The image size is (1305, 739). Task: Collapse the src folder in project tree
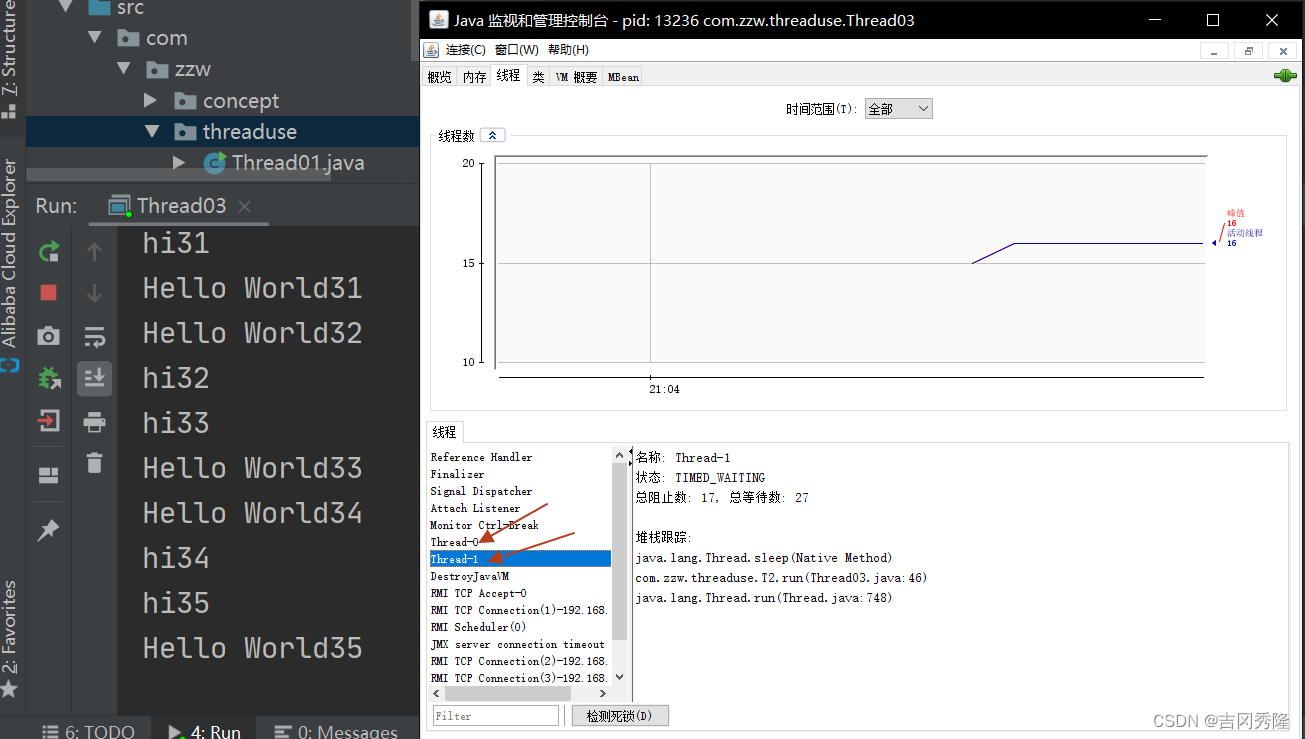pos(66,8)
